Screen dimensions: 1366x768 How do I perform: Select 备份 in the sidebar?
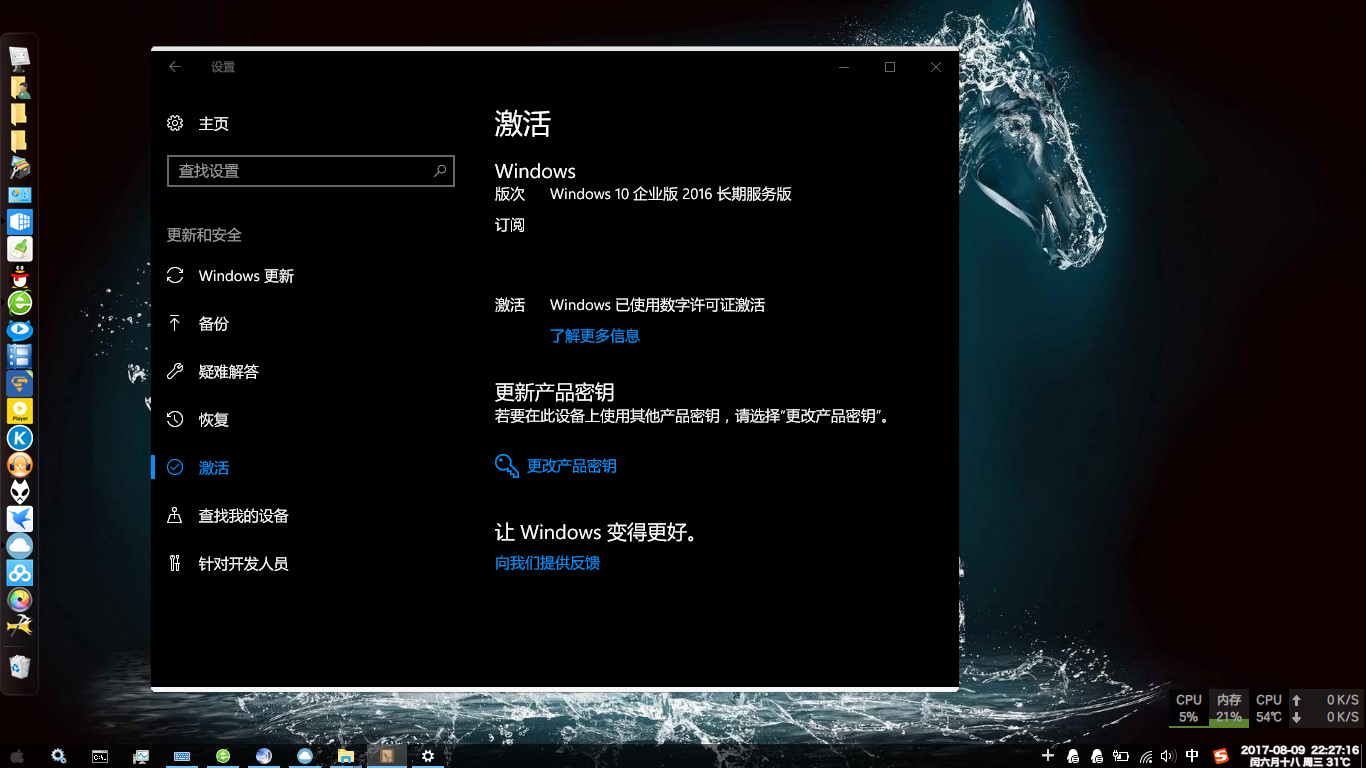tap(198, 324)
